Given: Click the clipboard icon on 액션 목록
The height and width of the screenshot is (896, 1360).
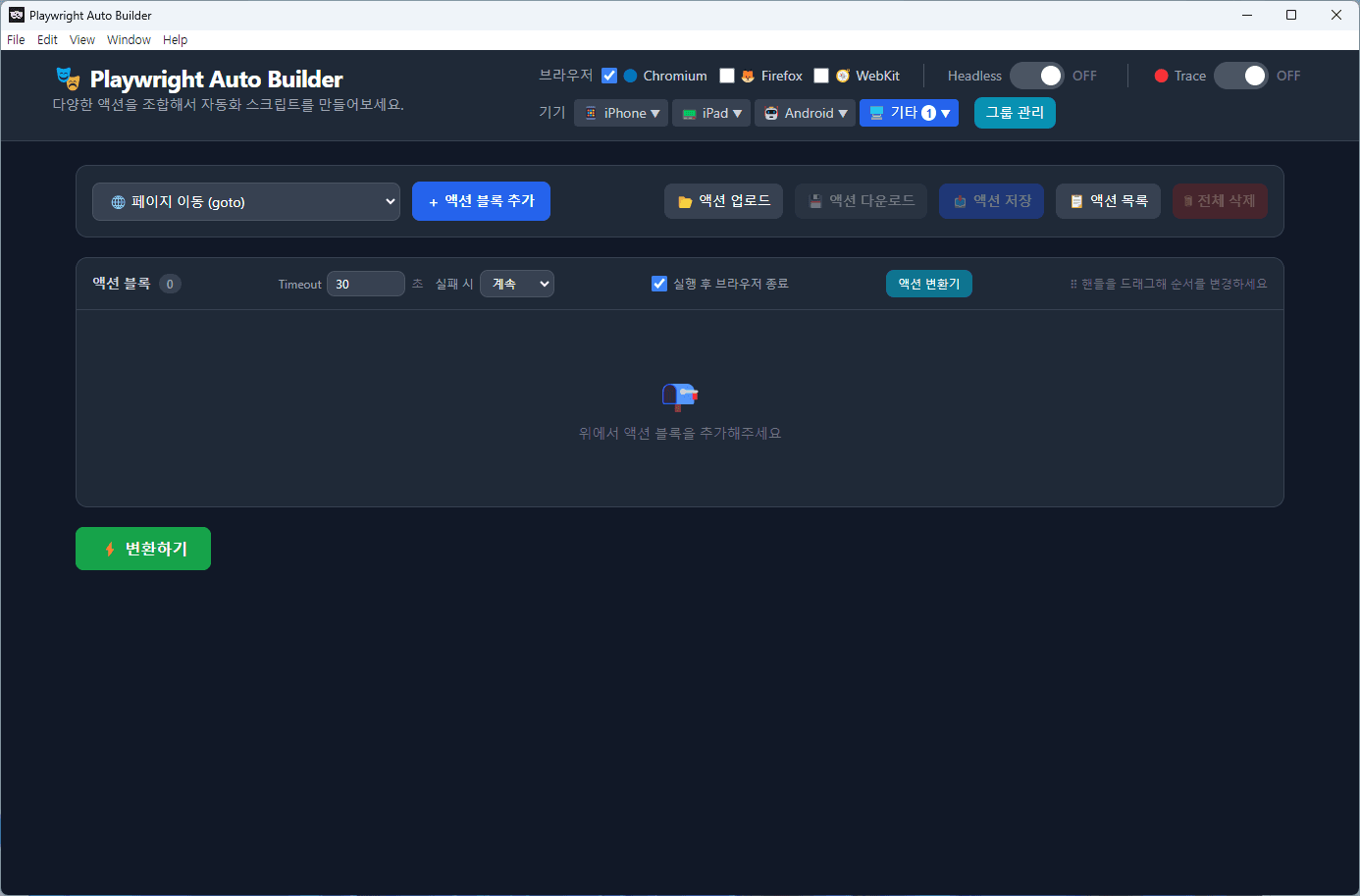Looking at the screenshot, I should tap(1076, 202).
